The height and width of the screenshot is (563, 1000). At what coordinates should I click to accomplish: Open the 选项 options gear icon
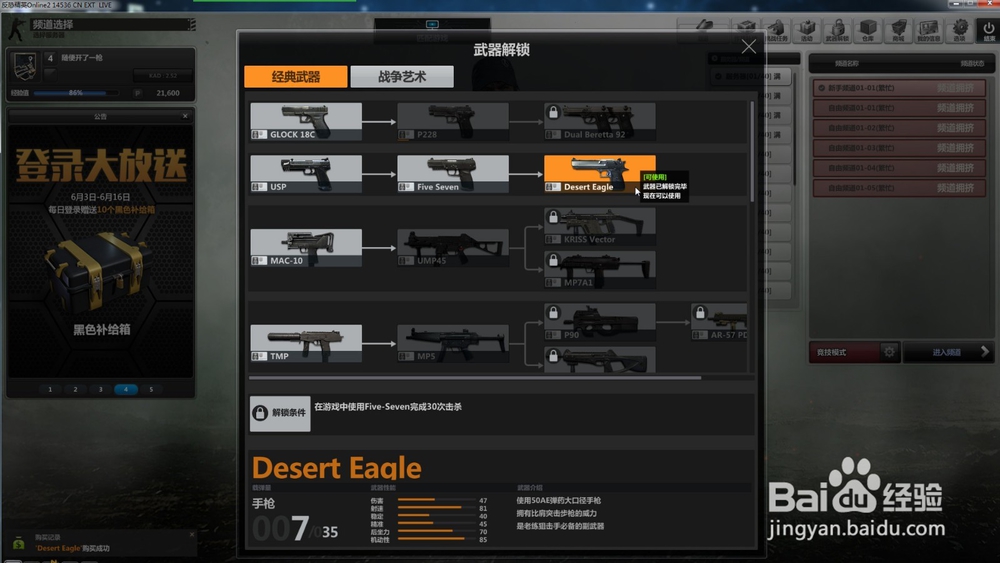[x=959, y=30]
